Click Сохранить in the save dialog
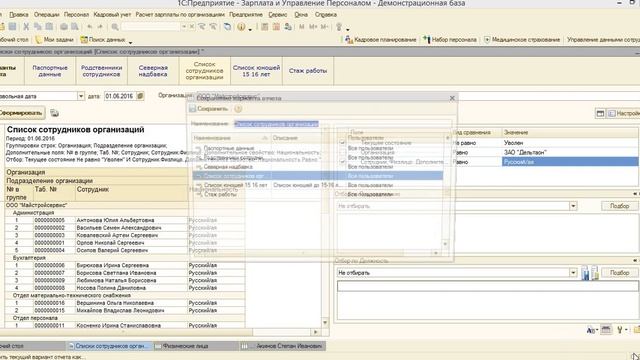Screen dimensions: 640x360 pyautogui.click(x=208, y=109)
